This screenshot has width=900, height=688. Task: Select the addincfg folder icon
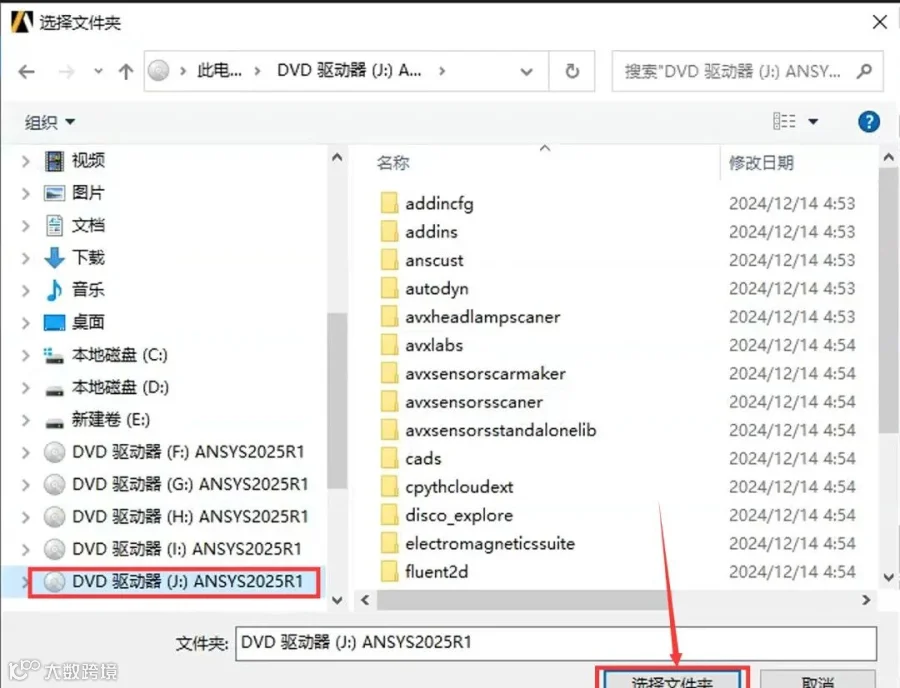coord(389,203)
